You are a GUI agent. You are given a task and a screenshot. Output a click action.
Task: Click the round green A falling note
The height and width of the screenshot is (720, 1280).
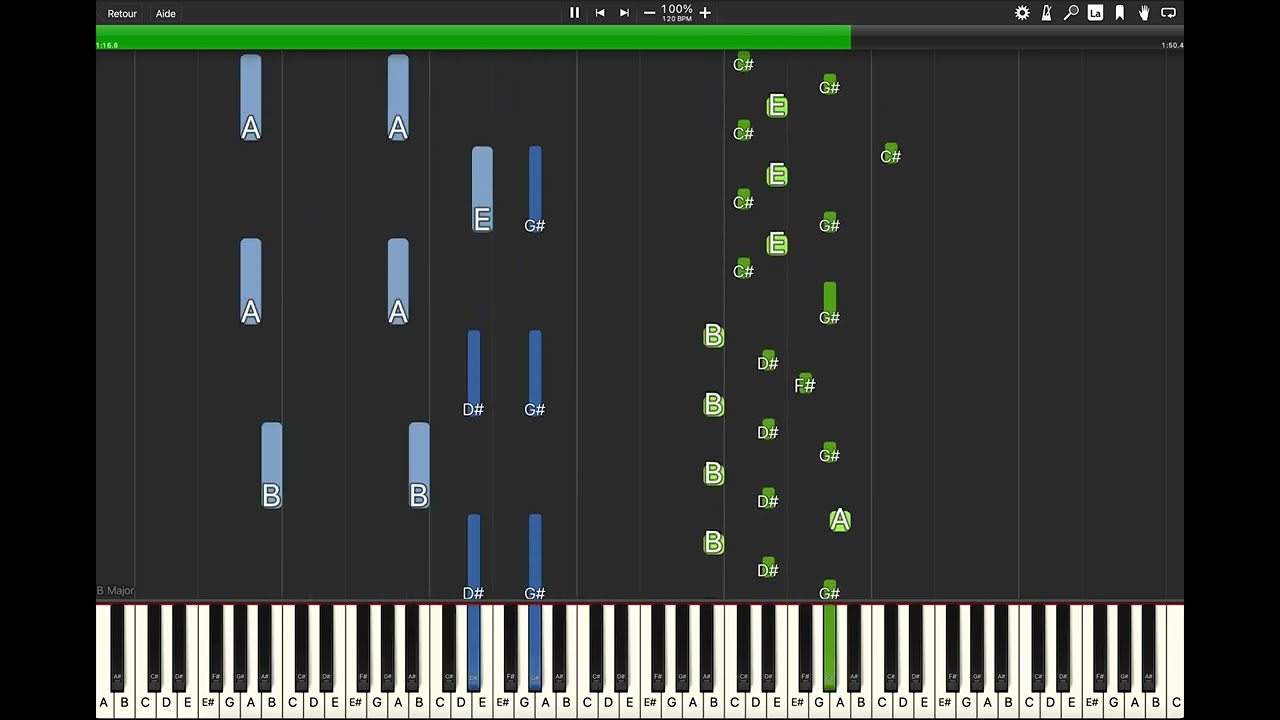click(840, 520)
